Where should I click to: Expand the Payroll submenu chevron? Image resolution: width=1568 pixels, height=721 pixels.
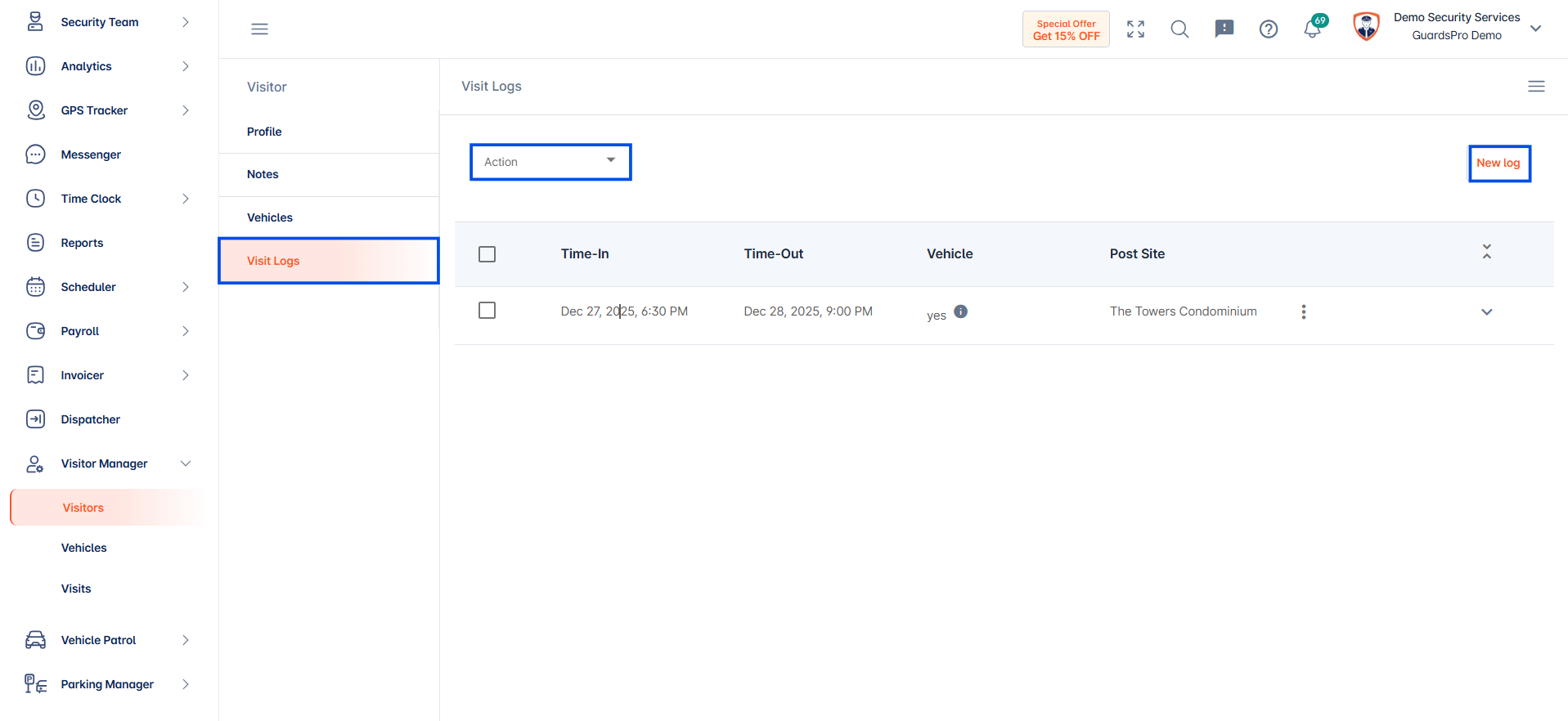click(186, 331)
